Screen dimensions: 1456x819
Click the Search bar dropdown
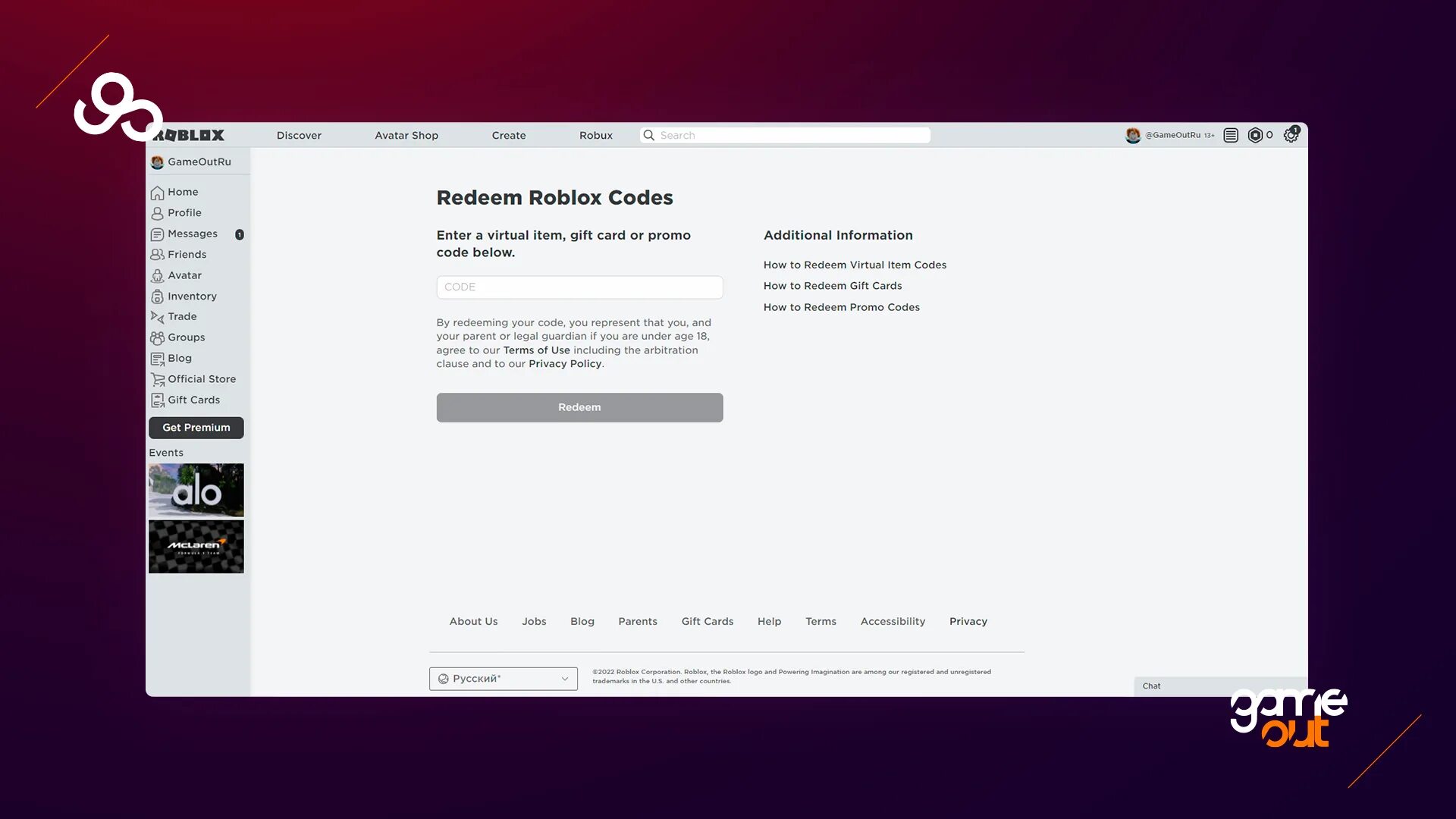(785, 134)
